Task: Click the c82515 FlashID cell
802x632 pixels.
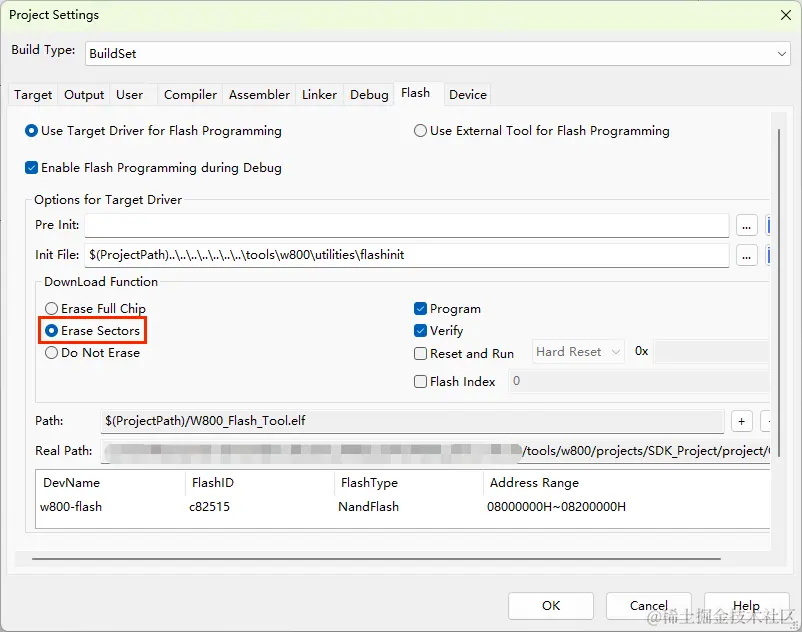Action: click(x=209, y=507)
